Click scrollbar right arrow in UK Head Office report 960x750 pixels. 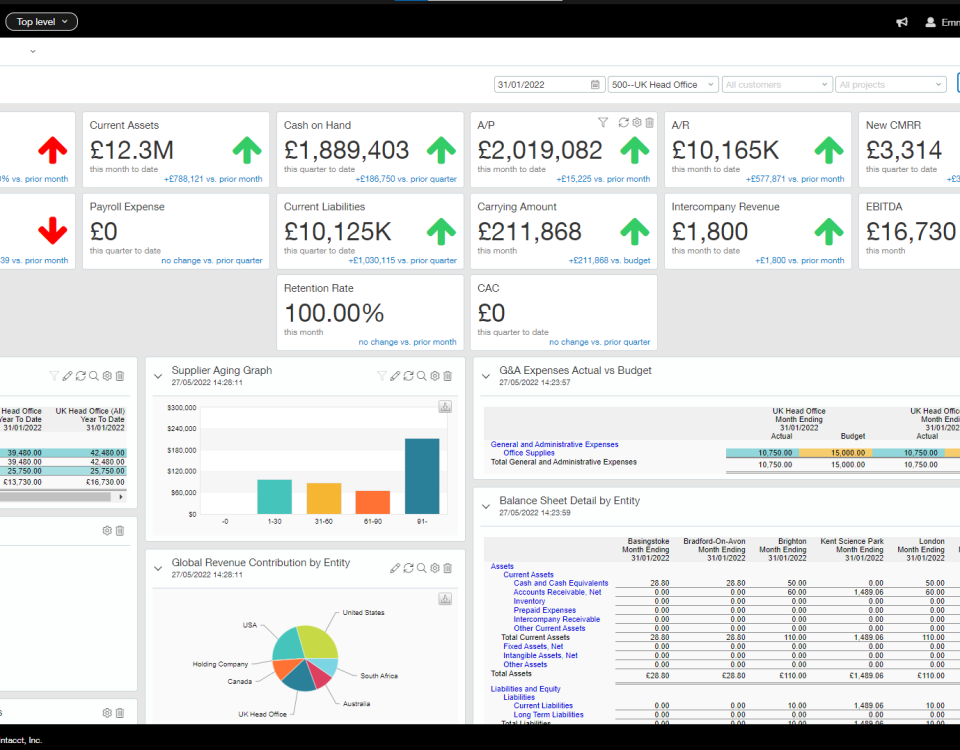(x=121, y=497)
